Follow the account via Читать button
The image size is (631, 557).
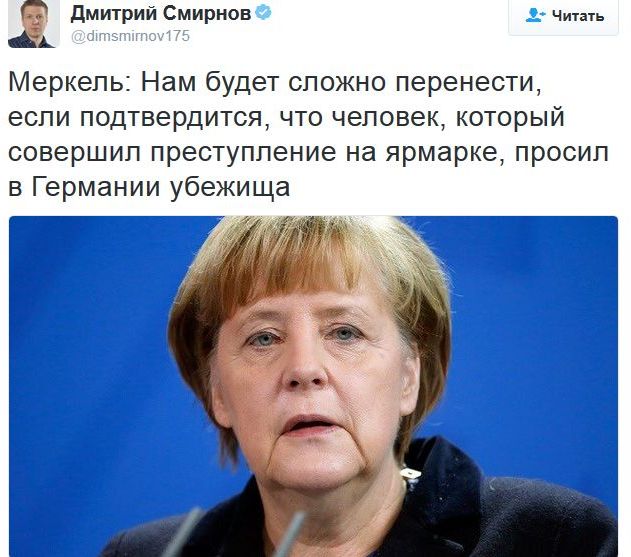click(x=563, y=16)
